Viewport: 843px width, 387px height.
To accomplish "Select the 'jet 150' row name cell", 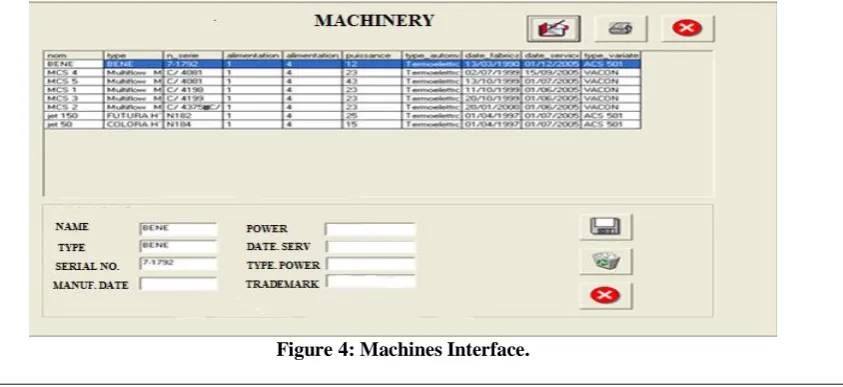I will click(x=74, y=116).
